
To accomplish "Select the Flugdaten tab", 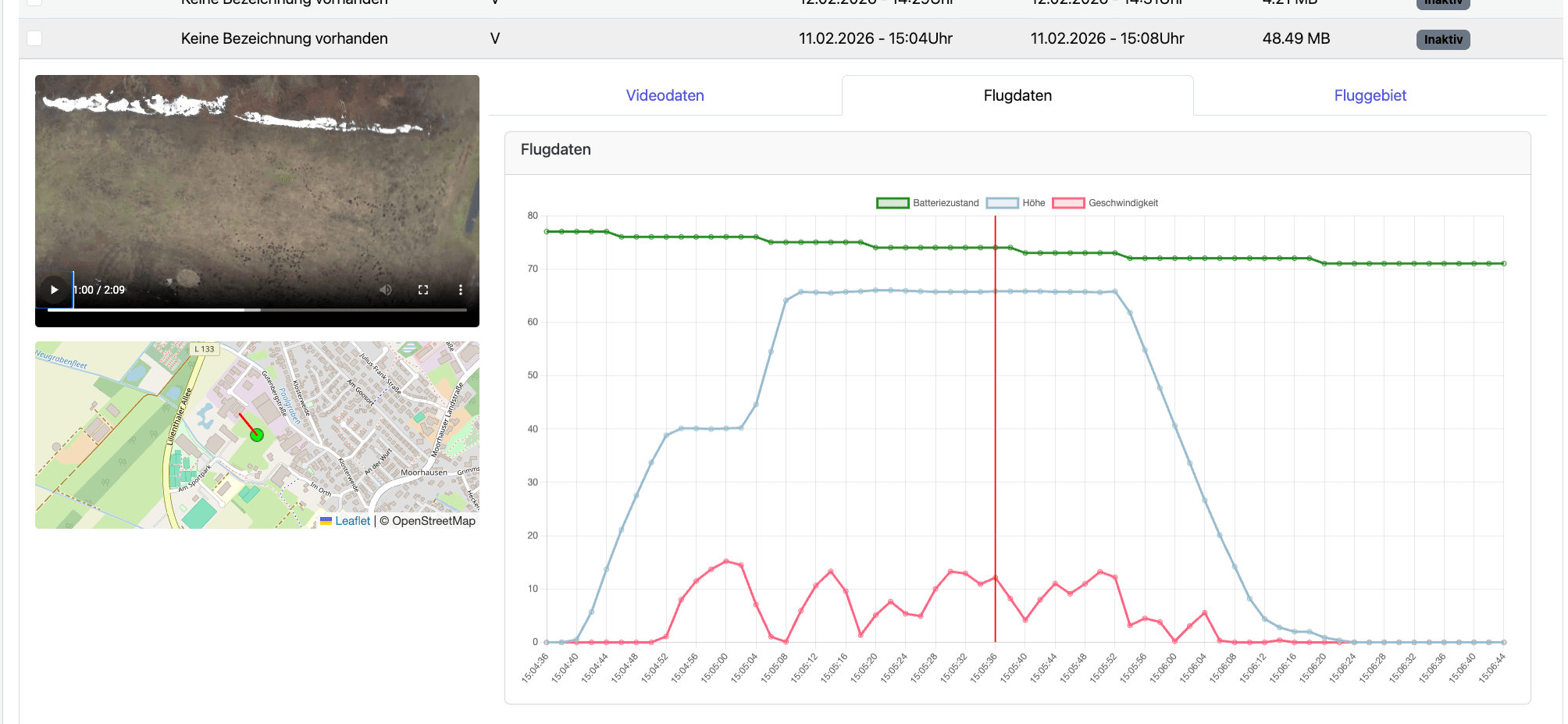I will pos(1017,95).
